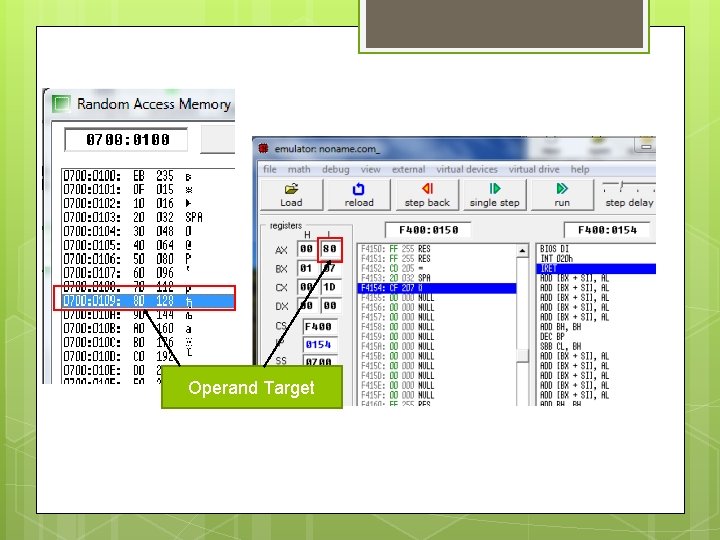The height and width of the screenshot is (540, 720).
Task: Open the virtual devices menu
Action: (467, 169)
